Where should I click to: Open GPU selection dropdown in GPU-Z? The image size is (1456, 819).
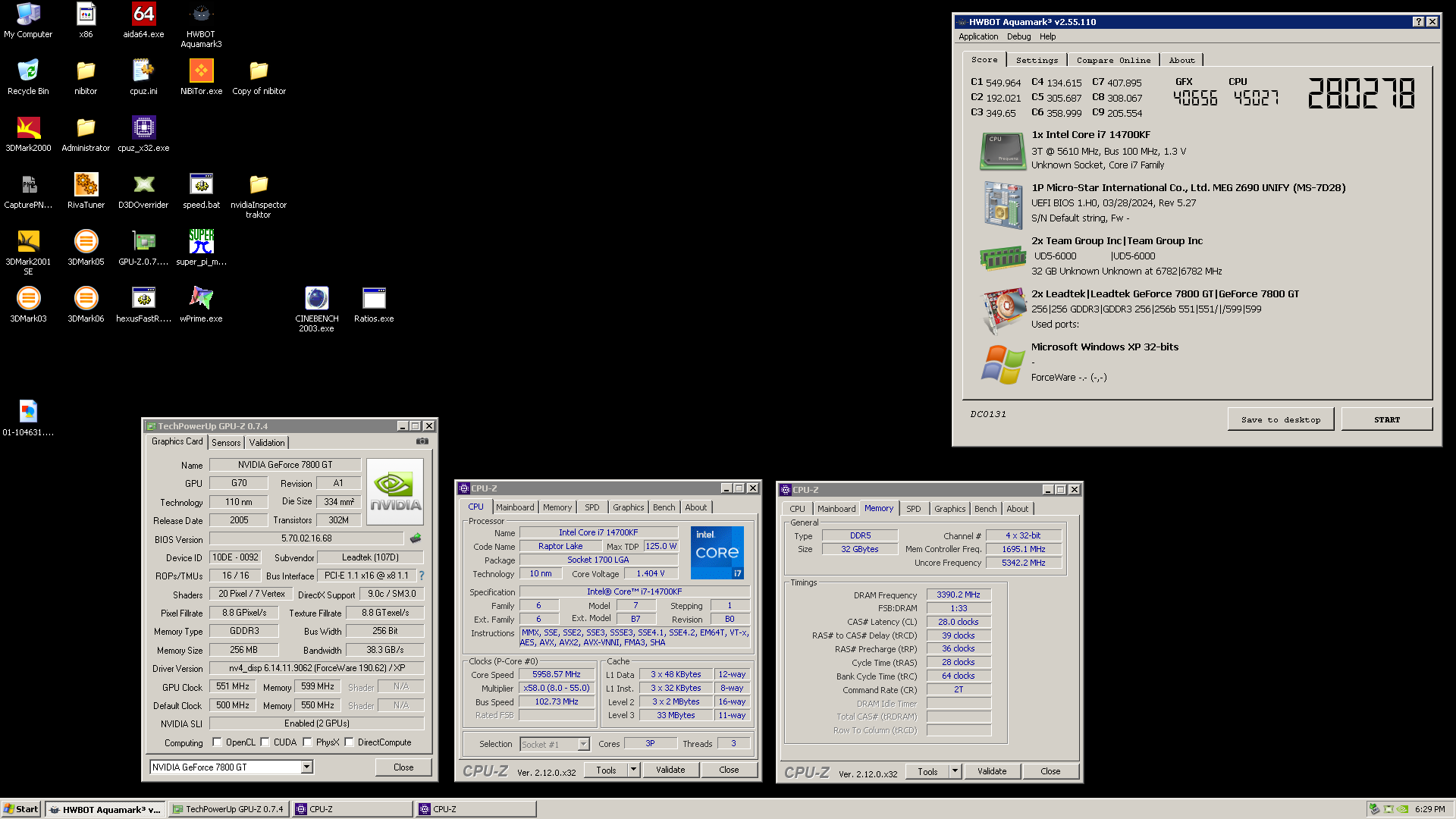[306, 767]
